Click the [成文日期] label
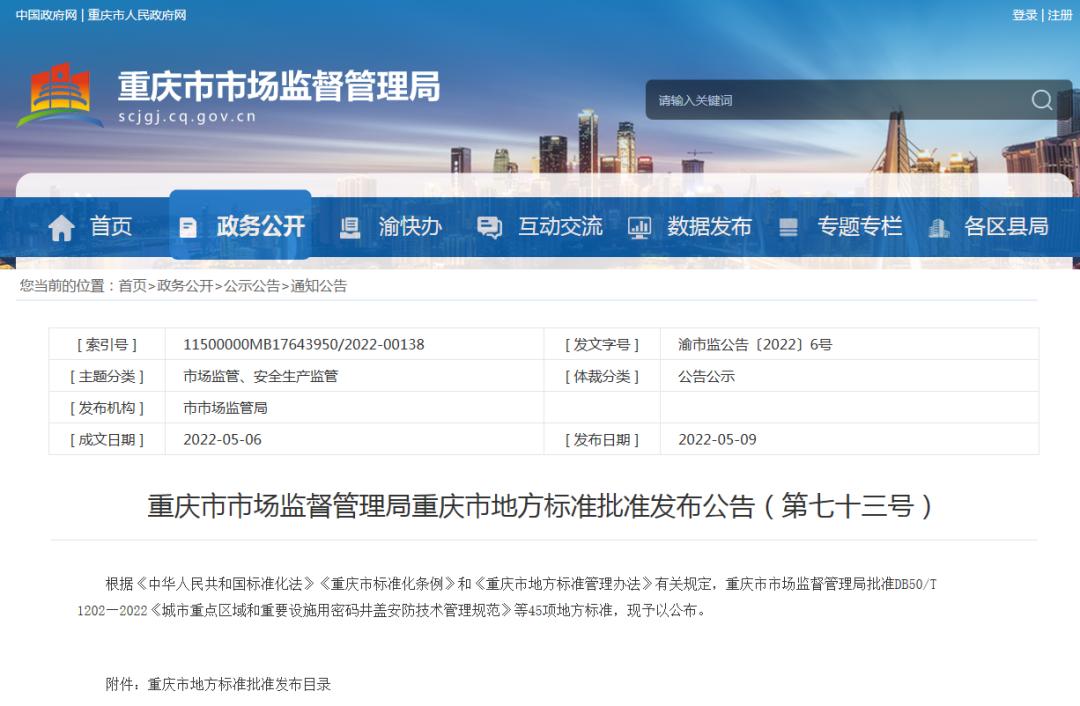Viewport: 1080px width, 706px height. [x=107, y=439]
